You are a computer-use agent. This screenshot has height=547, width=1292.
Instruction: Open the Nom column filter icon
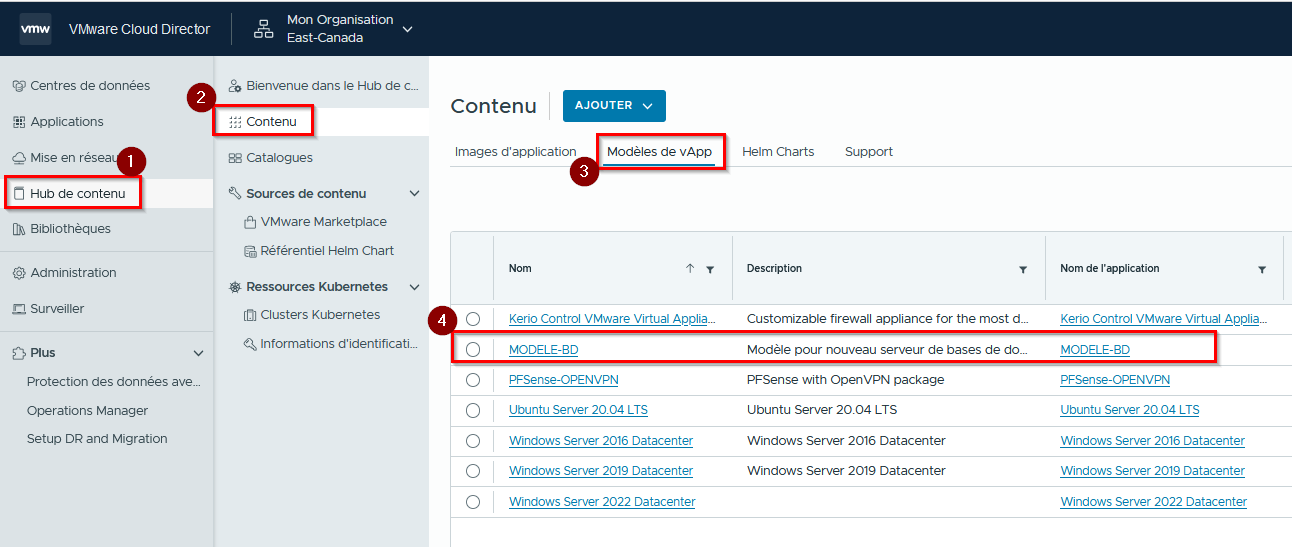tap(710, 270)
